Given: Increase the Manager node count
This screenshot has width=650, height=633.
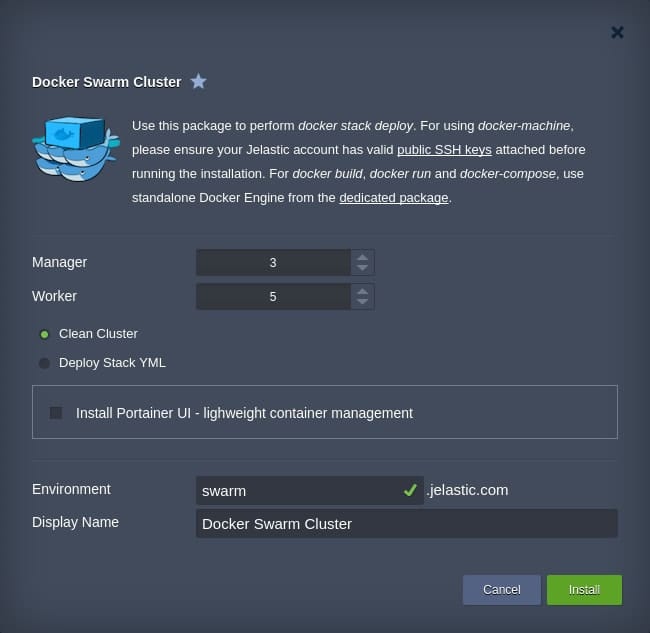Looking at the screenshot, I should pos(362,257).
